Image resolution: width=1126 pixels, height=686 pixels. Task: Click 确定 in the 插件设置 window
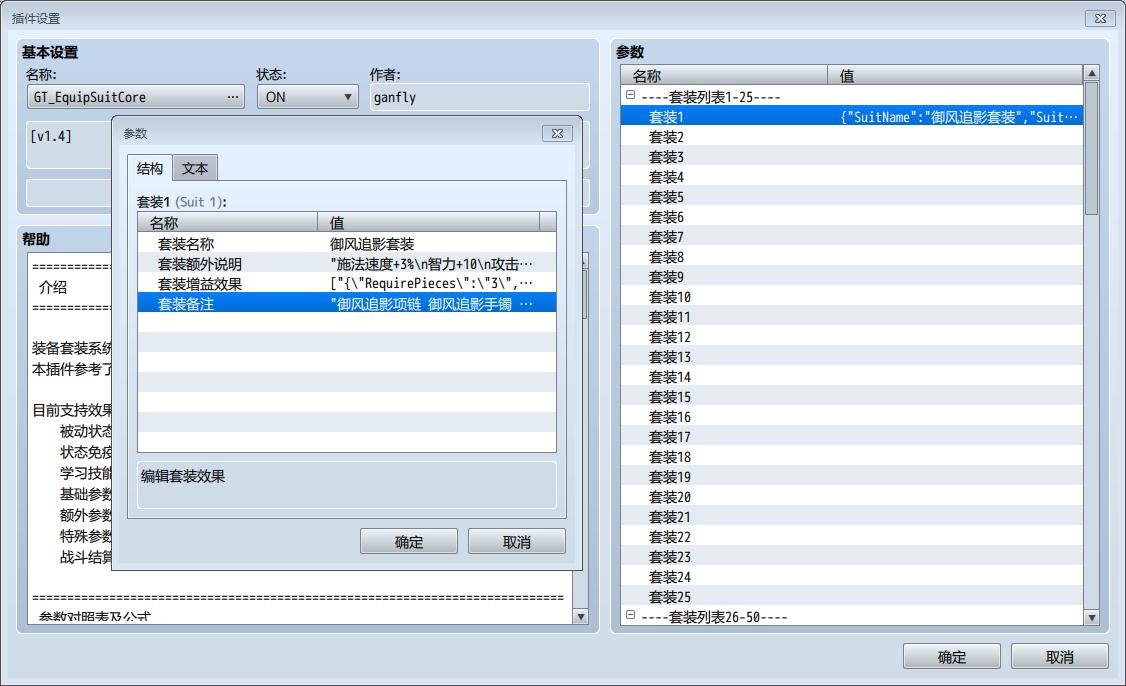point(951,657)
